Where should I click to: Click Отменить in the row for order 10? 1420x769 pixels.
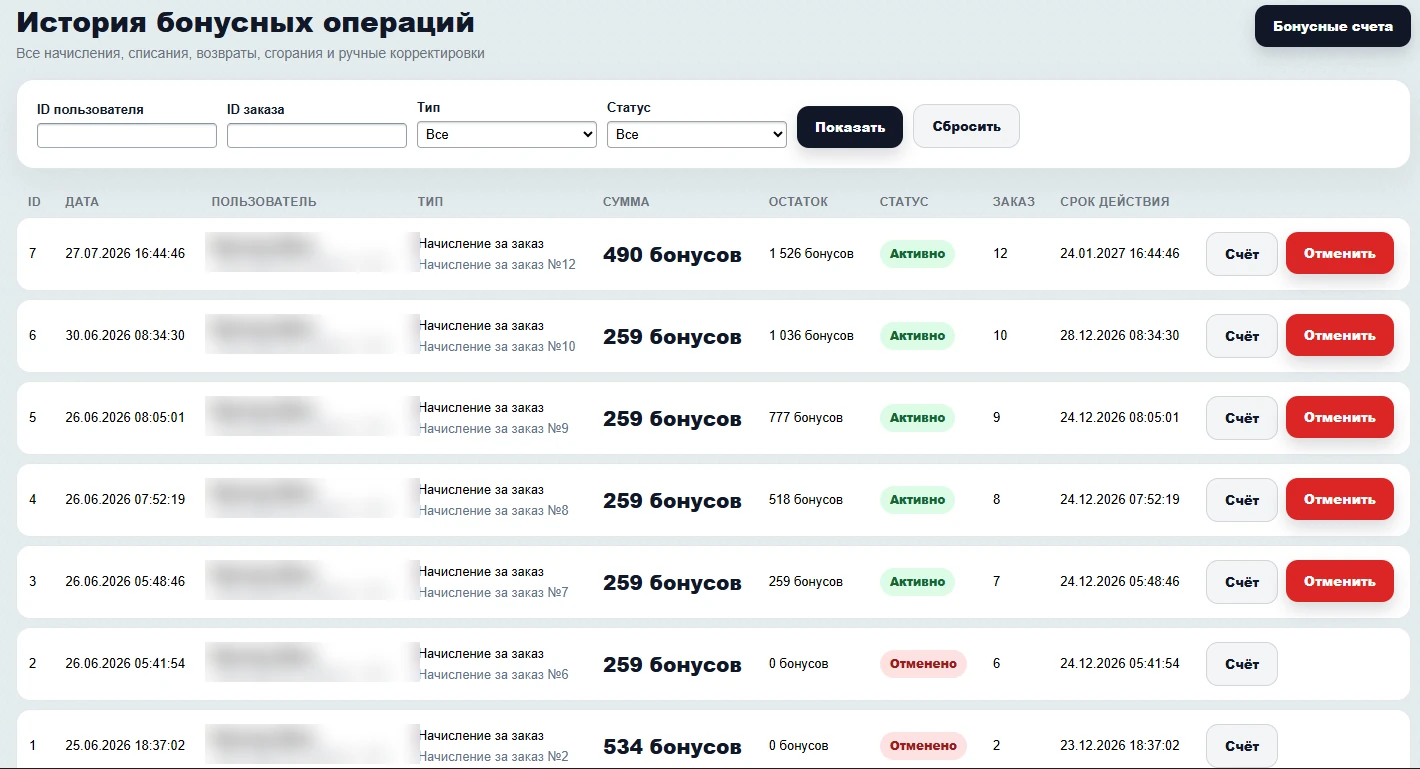[1340, 336]
